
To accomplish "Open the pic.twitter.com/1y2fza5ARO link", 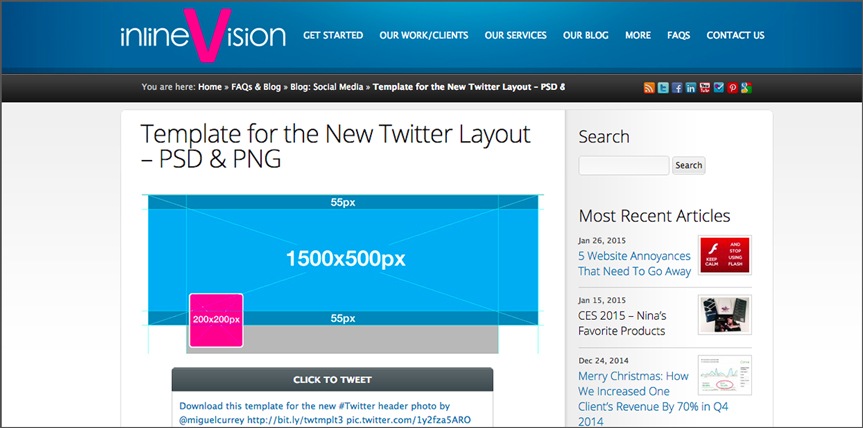I will [x=408, y=420].
